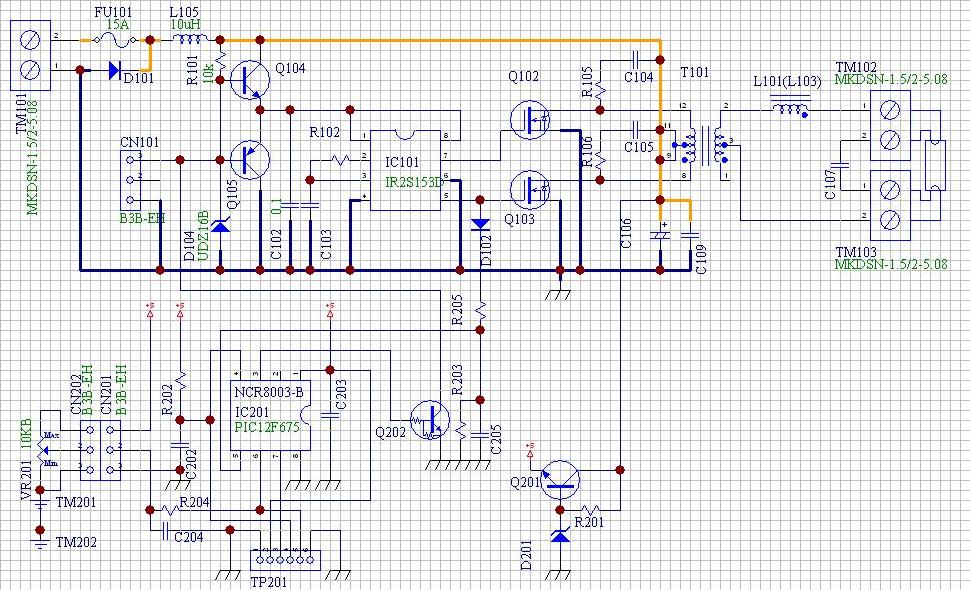Click the UDZ16B part name
The width and height of the screenshot is (970, 590).
(203, 236)
